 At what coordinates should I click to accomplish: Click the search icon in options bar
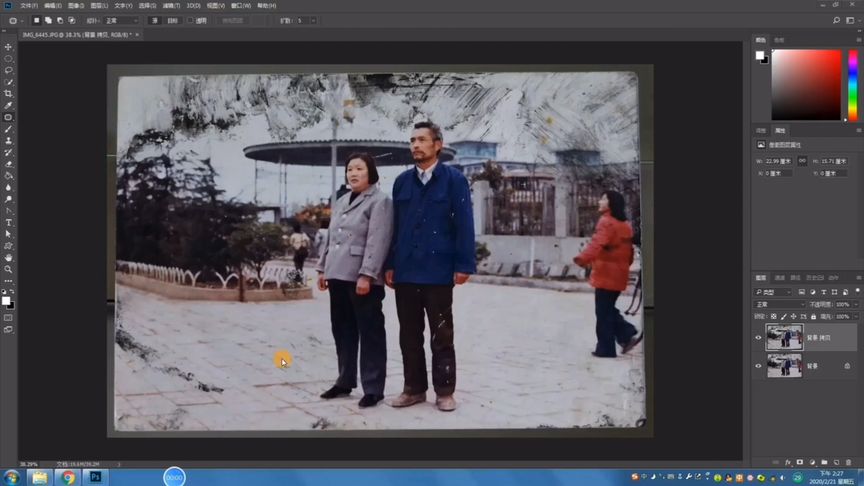point(836,20)
